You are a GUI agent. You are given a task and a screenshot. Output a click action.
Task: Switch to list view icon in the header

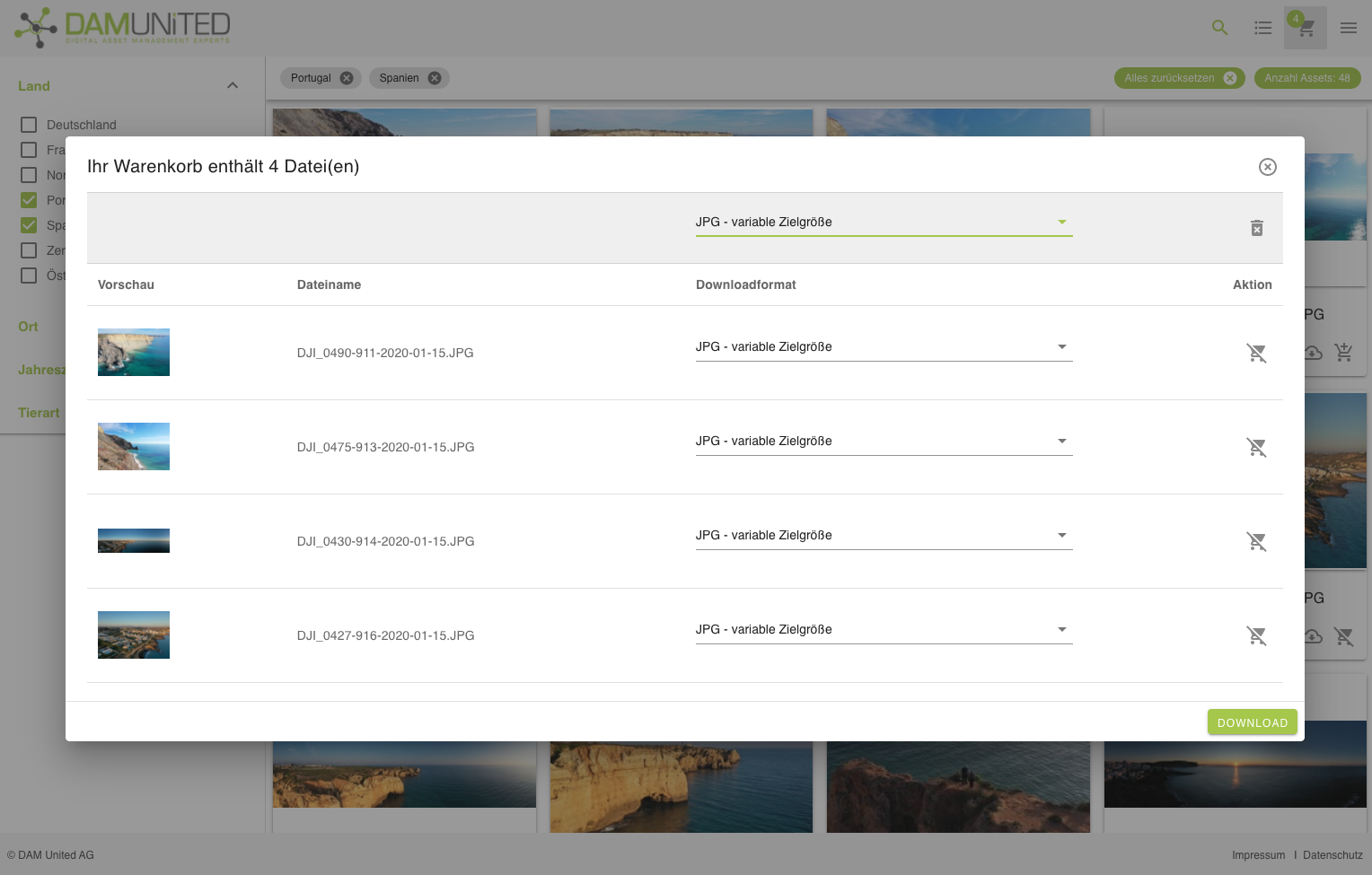(1262, 28)
